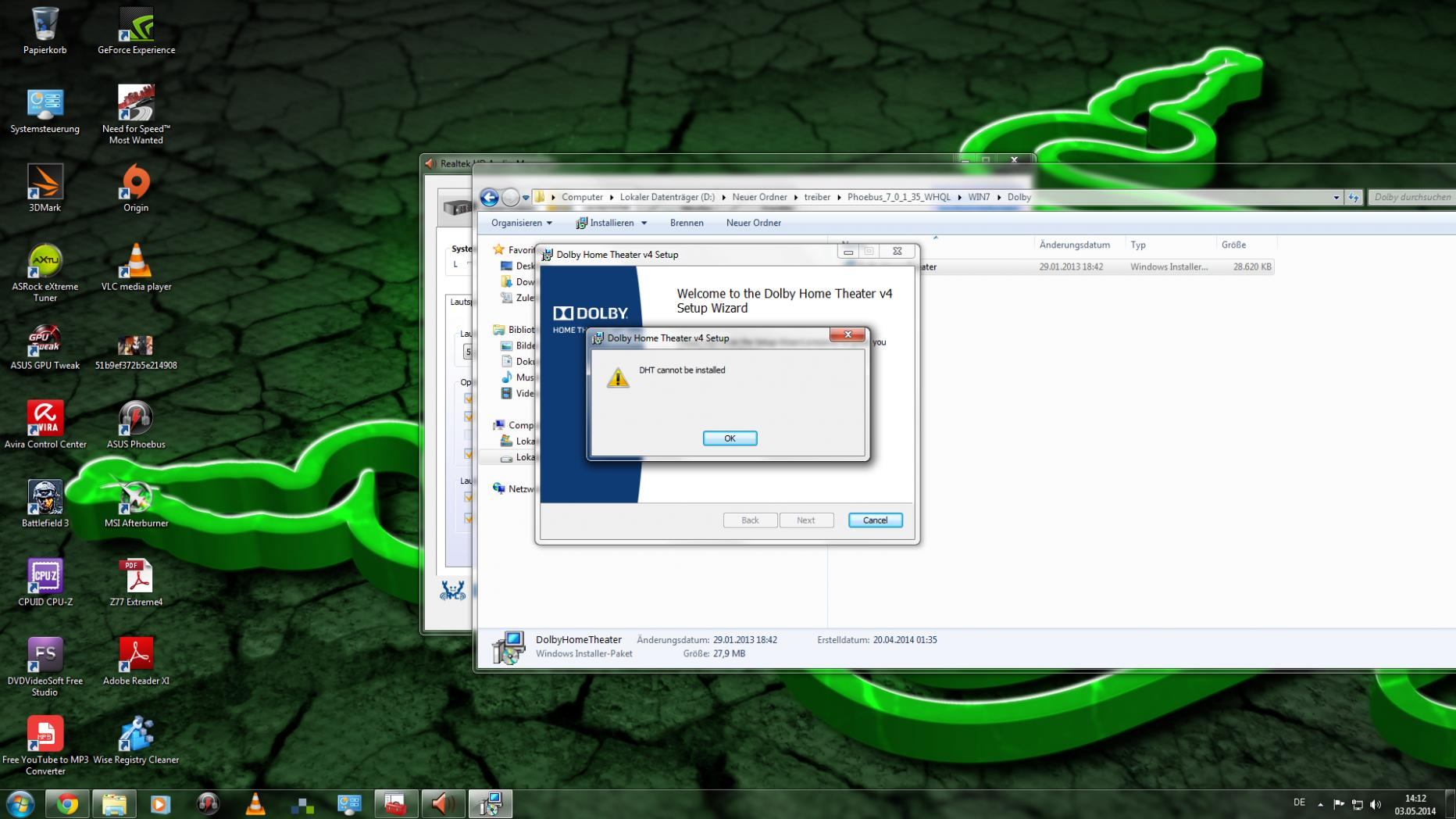Sort files by Änderungsdatum column

click(x=1074, y=245)
